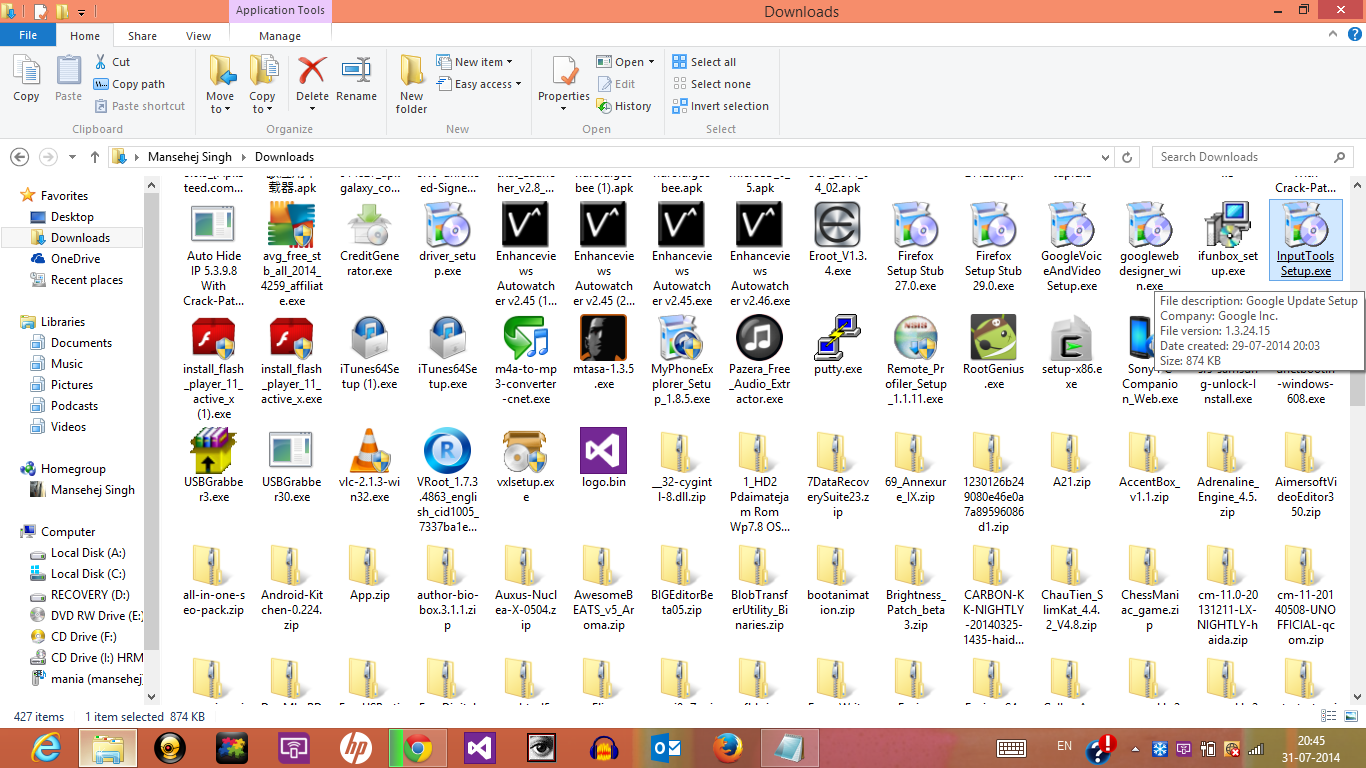Open the Move to dropdown

coord(220,84)
